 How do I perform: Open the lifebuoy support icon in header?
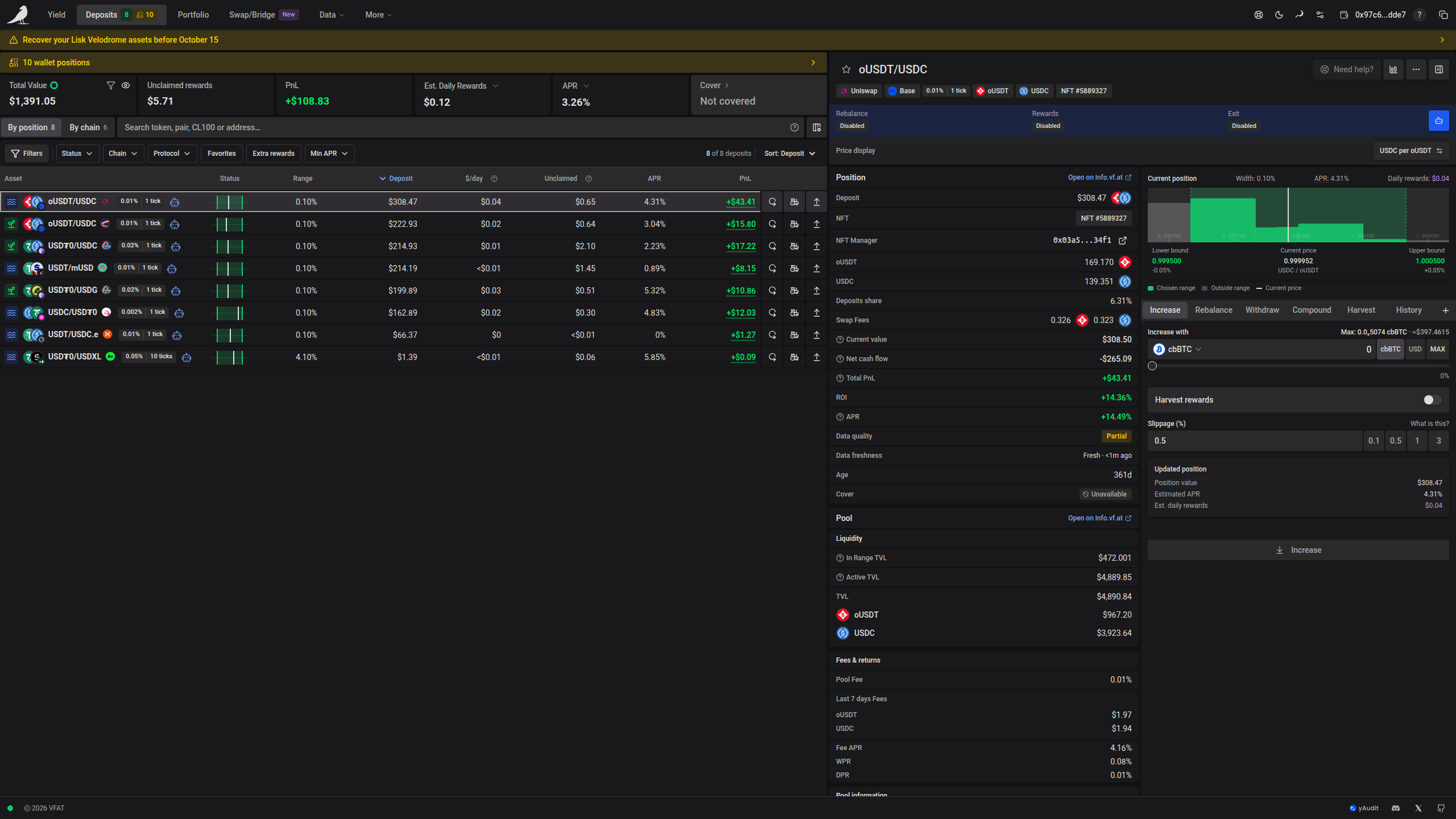pyautogui.click(x=1259, y=15)
